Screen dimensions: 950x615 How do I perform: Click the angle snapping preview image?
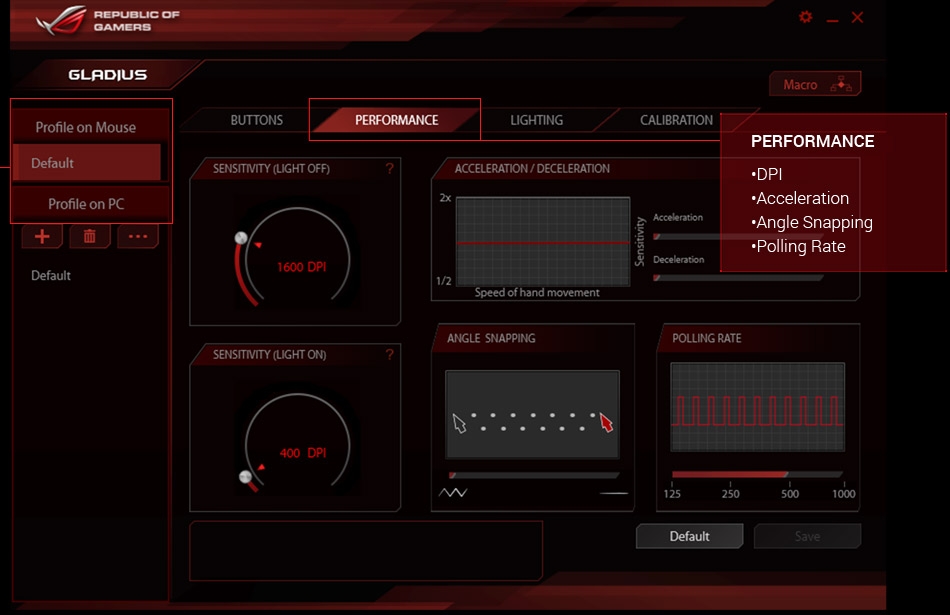533,414
